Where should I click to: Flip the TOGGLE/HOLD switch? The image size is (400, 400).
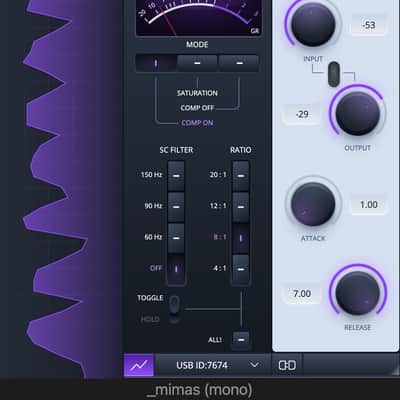[174, 305]
